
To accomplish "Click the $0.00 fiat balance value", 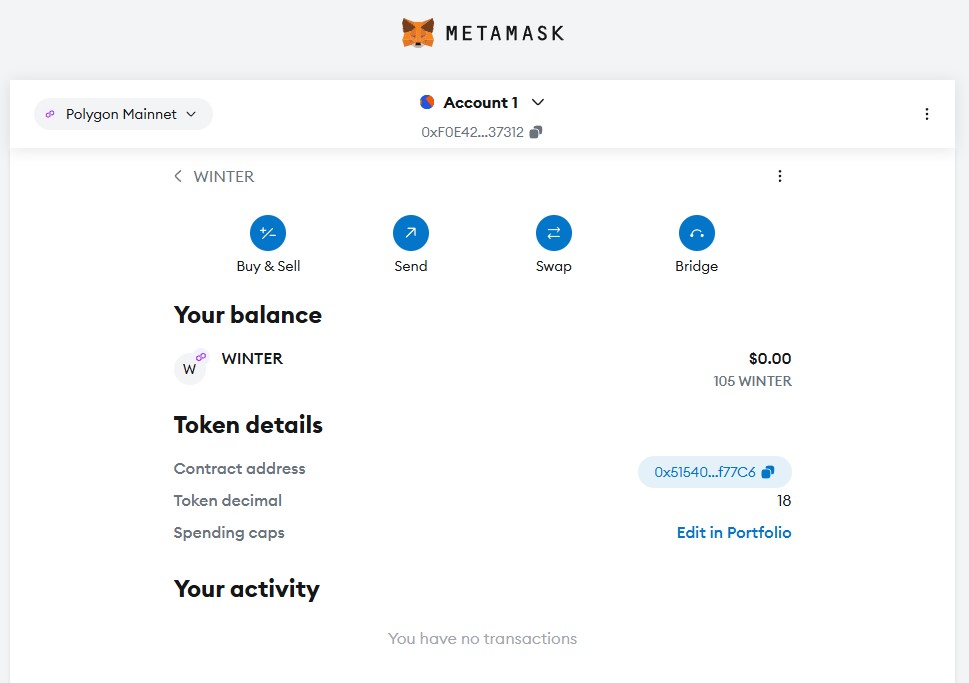I will pyautogui.click(x=769, y=358).
